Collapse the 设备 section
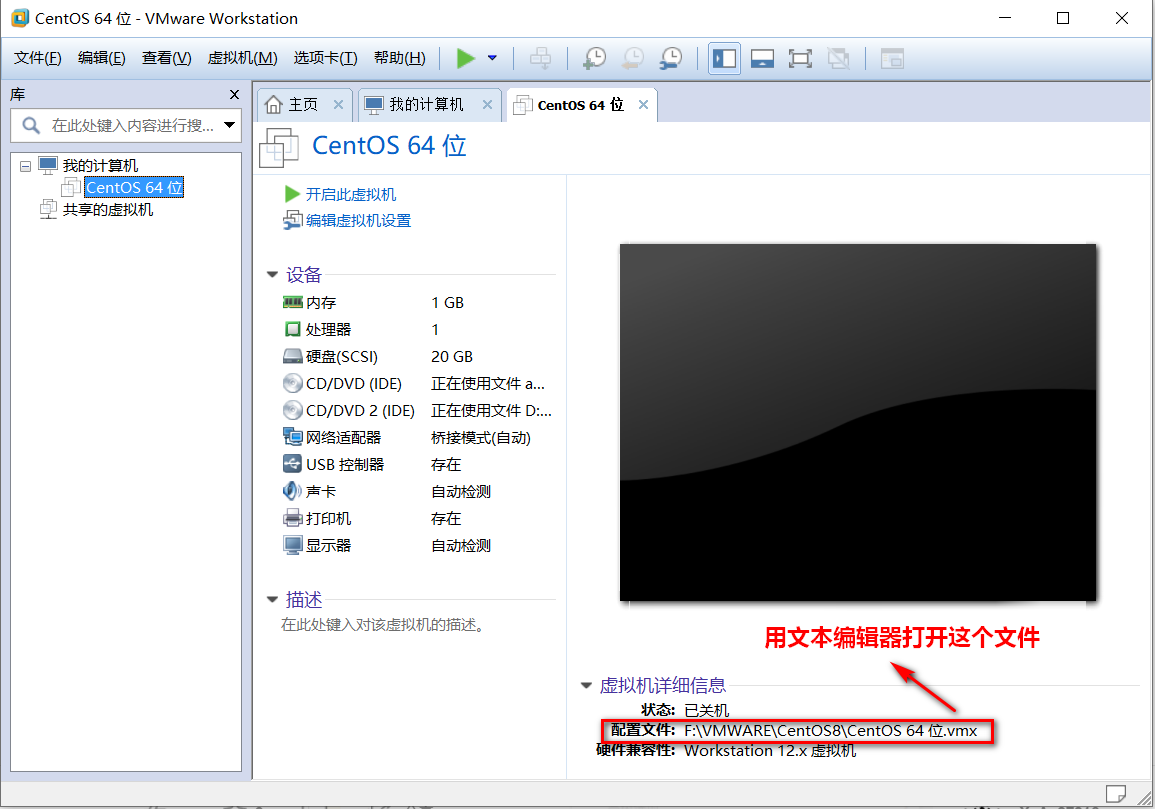Image resolution: width=1155 pixels, height=809 pixels. click(x=272, y=275)
